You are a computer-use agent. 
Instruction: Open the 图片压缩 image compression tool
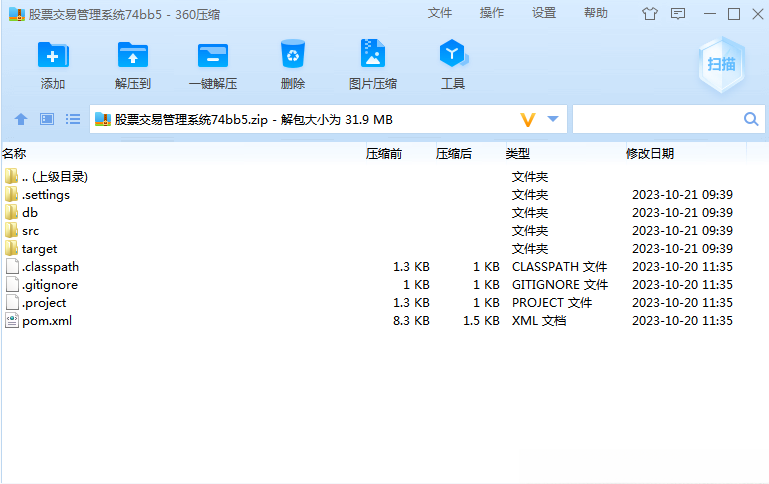pyautogui.click(x=373, y=53)
